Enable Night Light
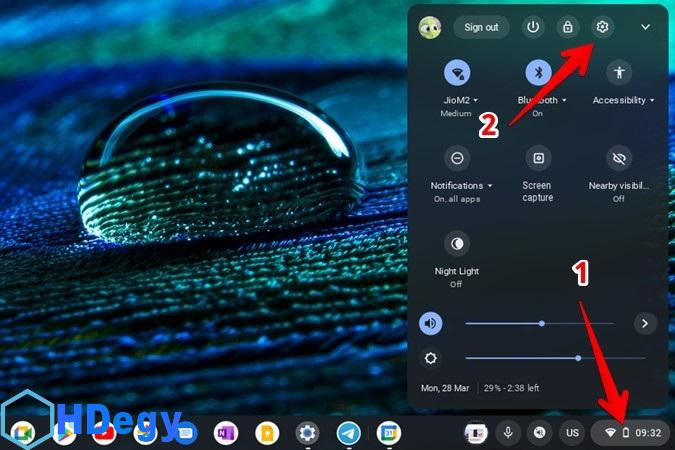675x450 pixels. coord(457,243)
